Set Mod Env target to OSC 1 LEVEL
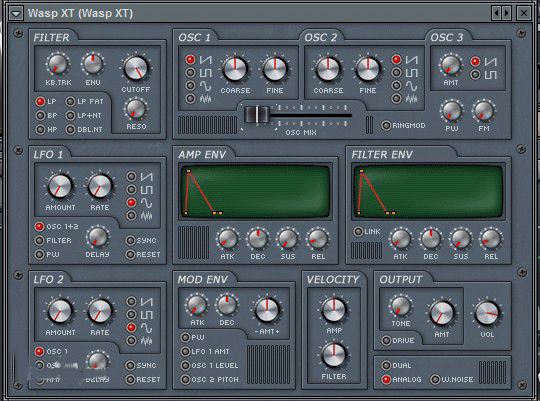This screenshot has height=401, width=540. point(186,365)
